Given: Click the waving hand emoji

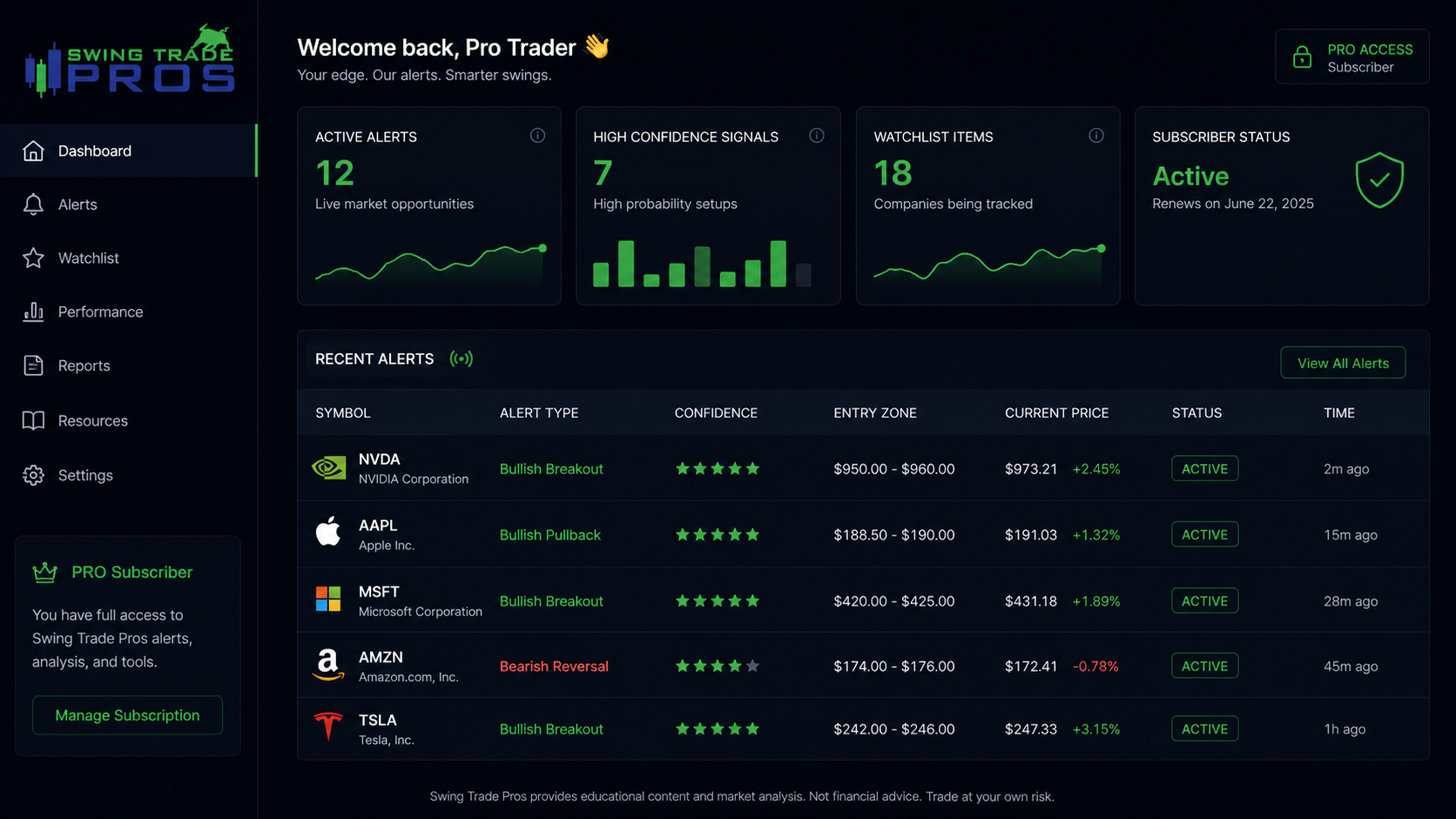Looking at the screenshot, I should coord(597,46).
